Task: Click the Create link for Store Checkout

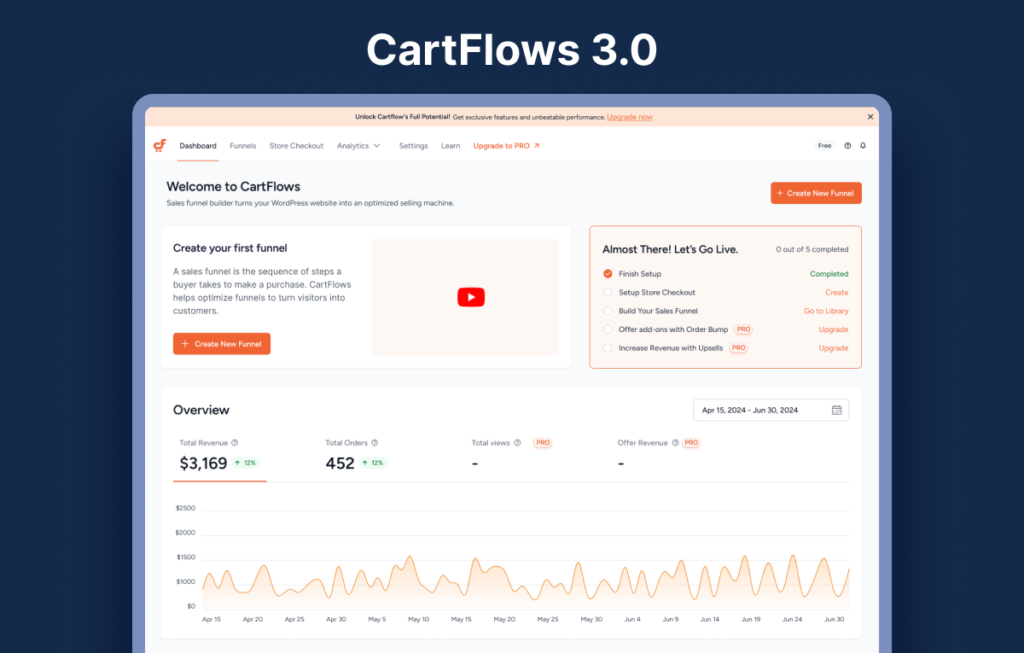Action: (837, 293)
